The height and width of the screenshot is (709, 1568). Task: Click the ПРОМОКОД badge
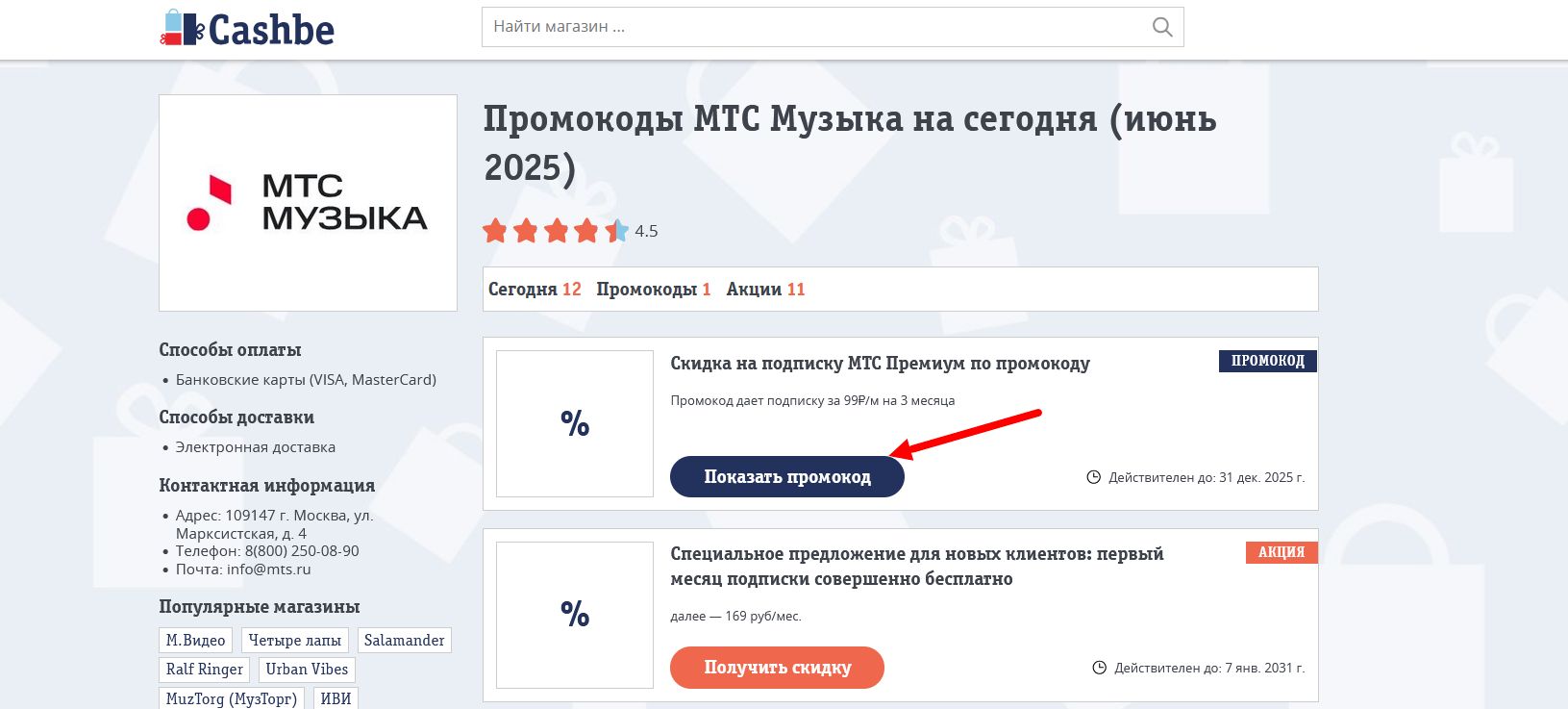(x=1268, y=361)
